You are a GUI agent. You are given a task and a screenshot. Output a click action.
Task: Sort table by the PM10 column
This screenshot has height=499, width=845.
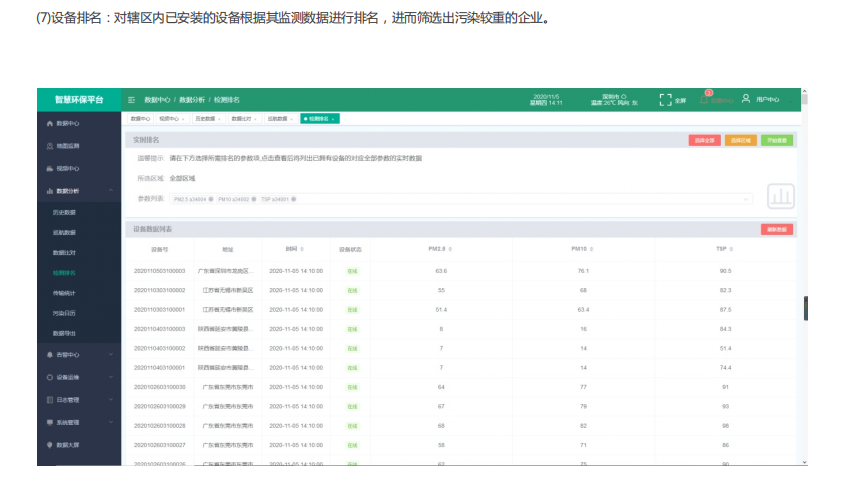[578, 248]
